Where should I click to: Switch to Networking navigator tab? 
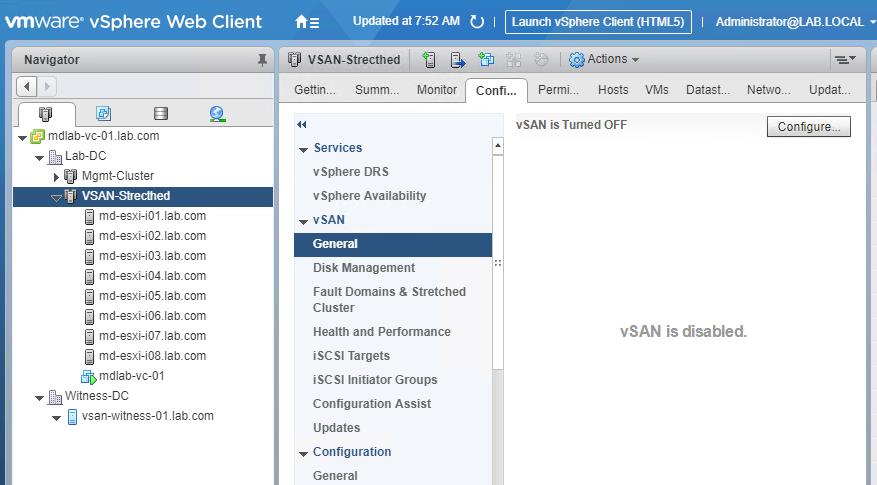(217, 114)
